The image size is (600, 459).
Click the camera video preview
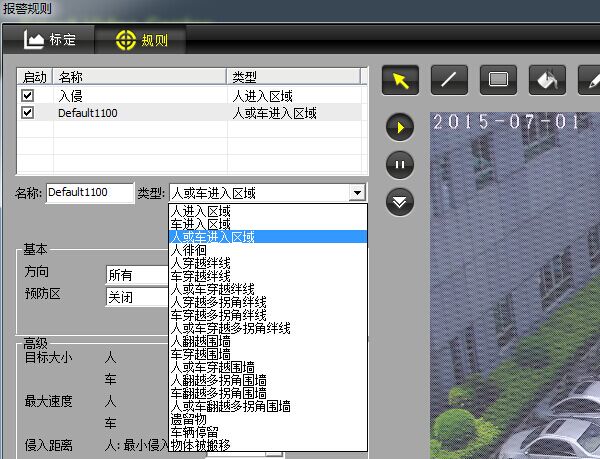coord(515,285)
